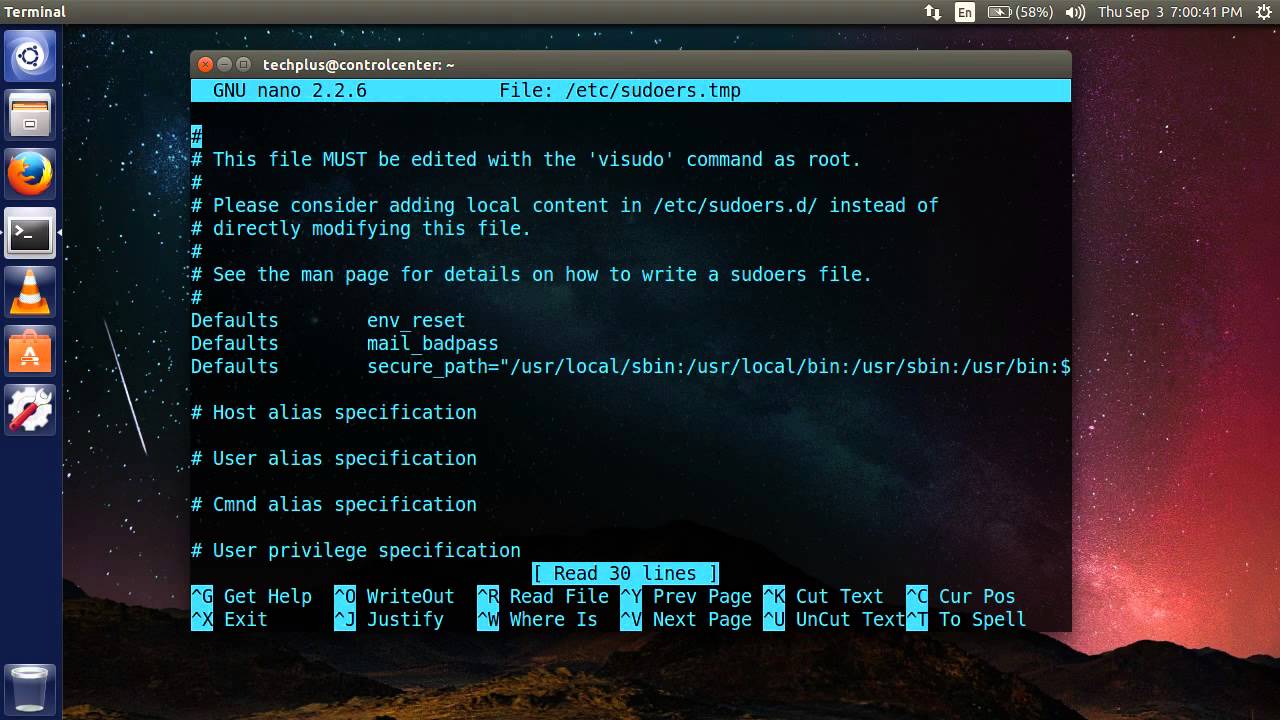Click the 'See the man page' comment line
The height and width of the screenshot is (720, 1280).
pyautogui.click(x=532, y=275)
